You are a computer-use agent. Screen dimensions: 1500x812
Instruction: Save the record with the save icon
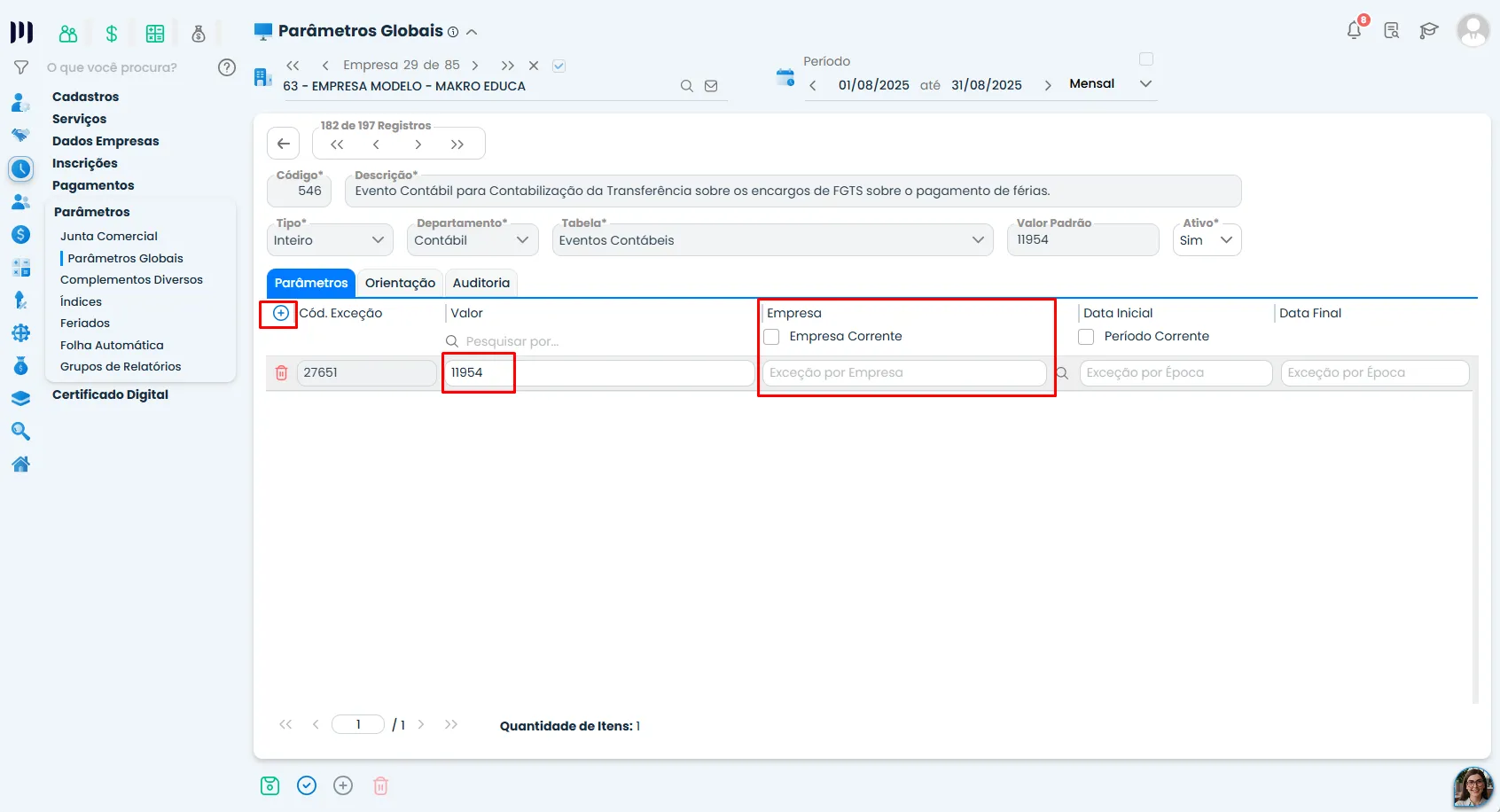pos(270,785)
